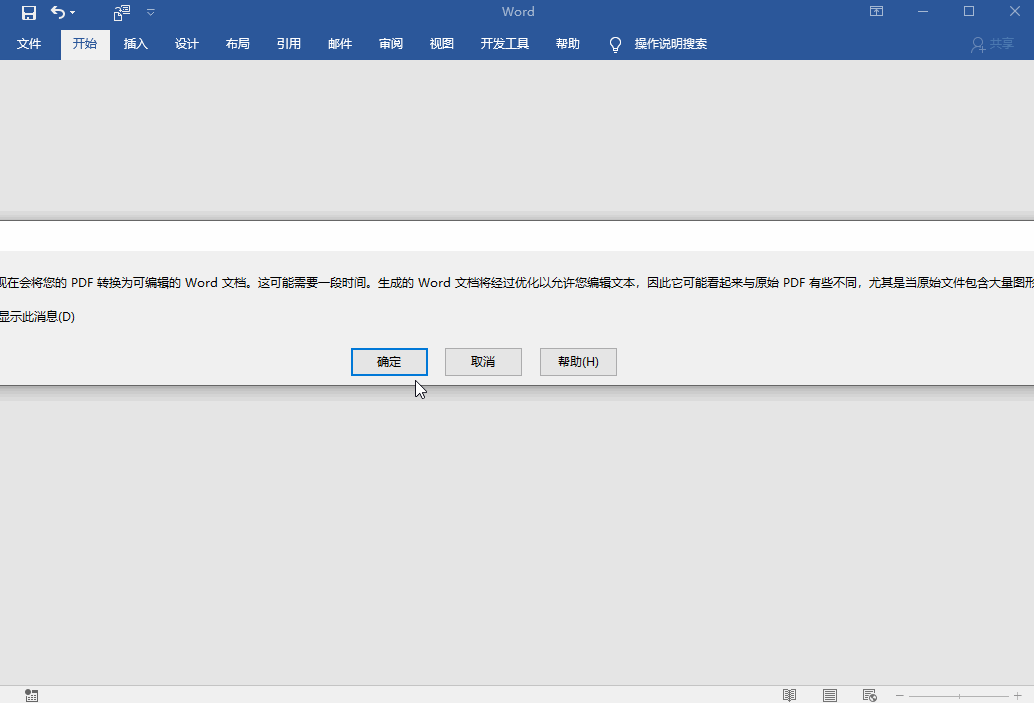Click the Undo icon

55,12
